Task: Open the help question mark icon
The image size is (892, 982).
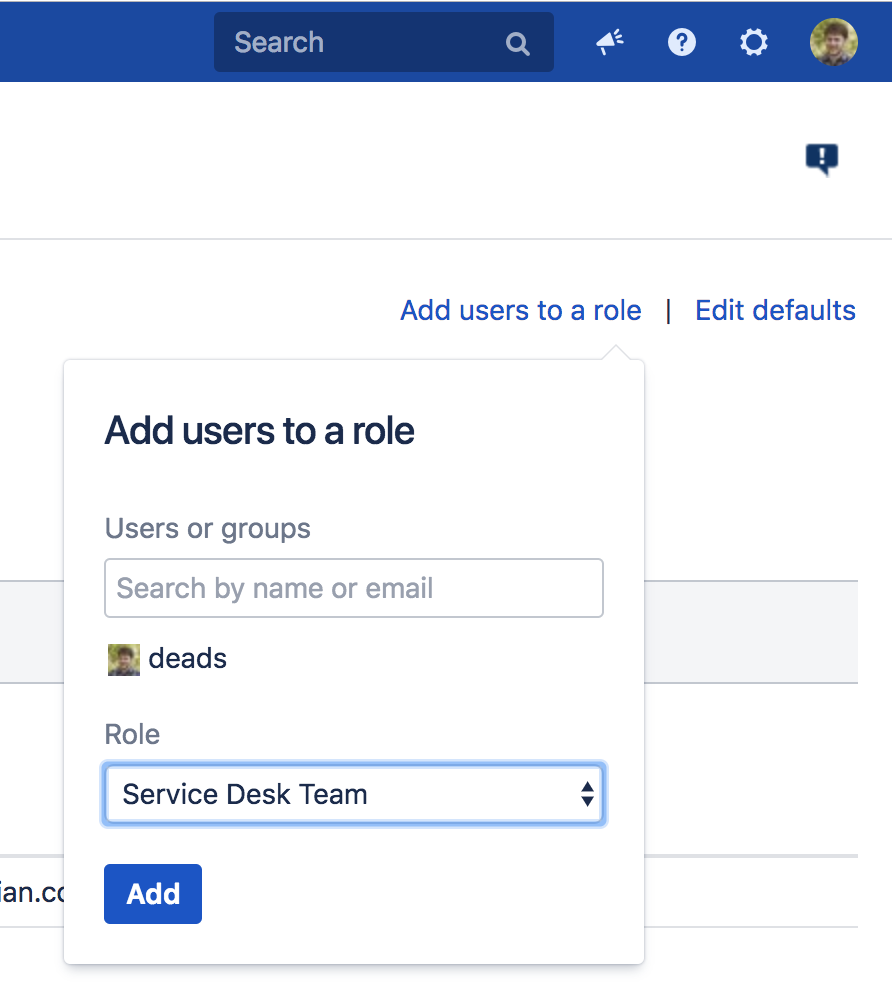Action: 682,43
